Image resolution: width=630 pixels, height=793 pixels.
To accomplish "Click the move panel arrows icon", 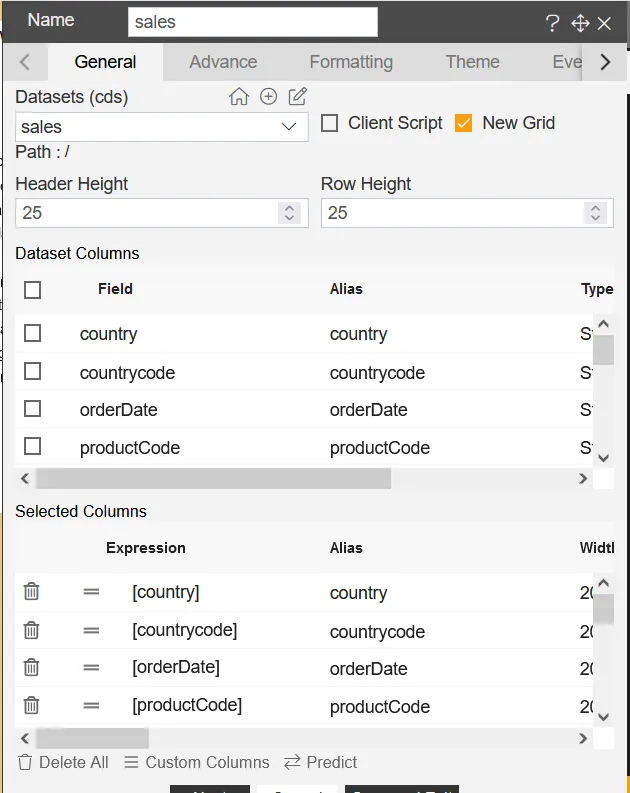I will pos(579,24).
